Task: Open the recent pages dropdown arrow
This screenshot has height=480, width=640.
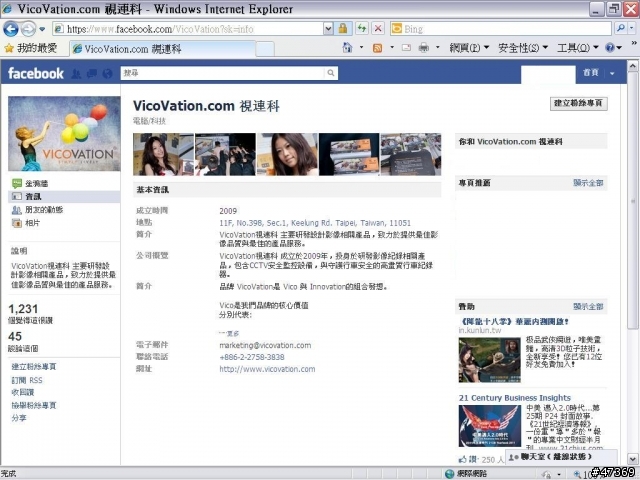Action: coord(42,29)
